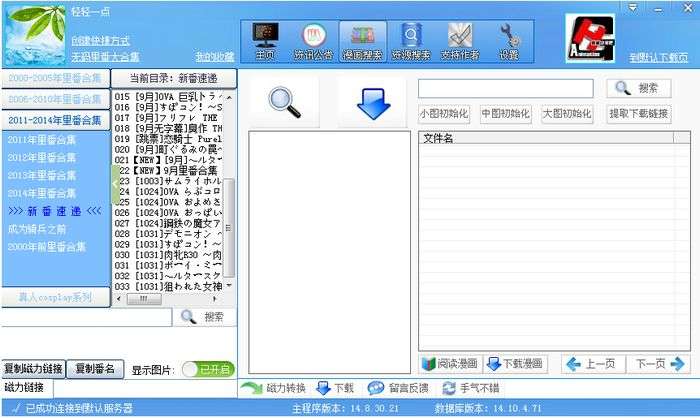Focus the top-right search input field
The height and width of the screenshot is (418, 700).
coord(505,88)
